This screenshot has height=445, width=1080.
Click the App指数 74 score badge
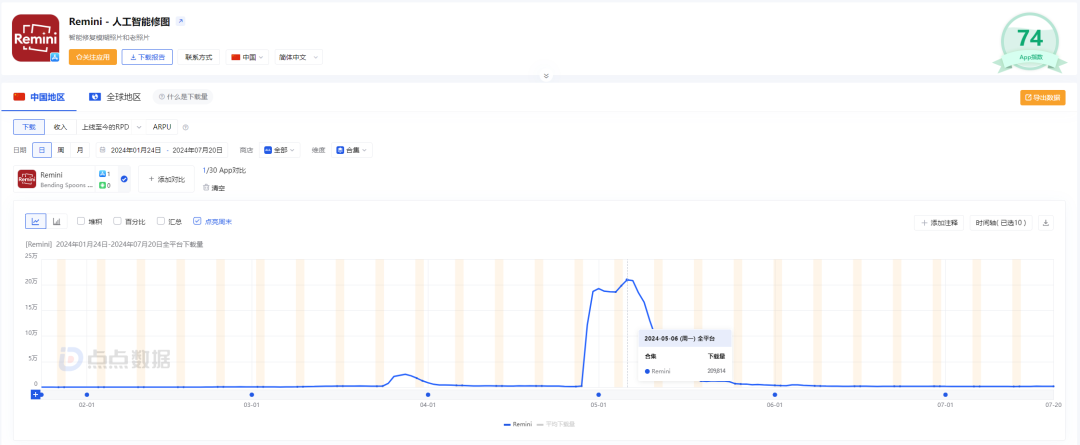1030,41
